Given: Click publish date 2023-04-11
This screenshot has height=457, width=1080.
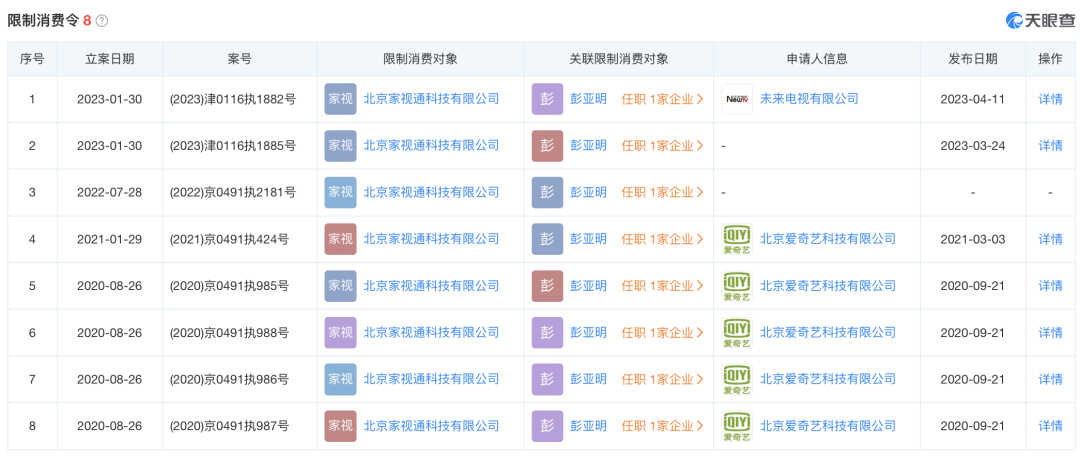Looking at the screenshot, I should 973,99.
